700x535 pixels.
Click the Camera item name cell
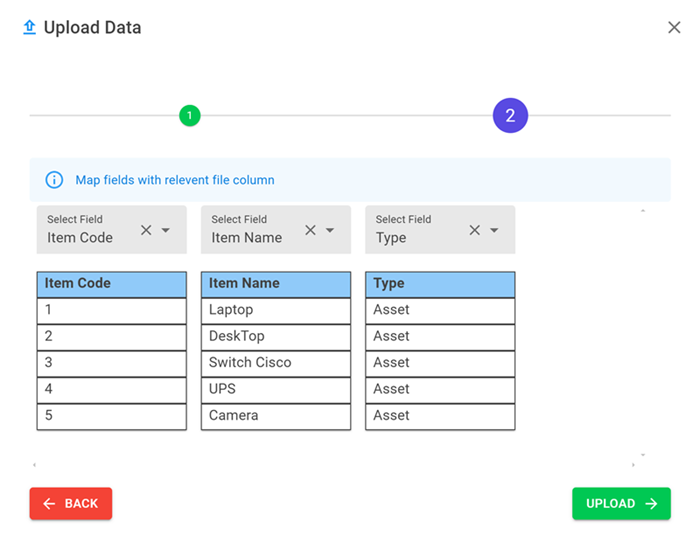tap(275, 416)
